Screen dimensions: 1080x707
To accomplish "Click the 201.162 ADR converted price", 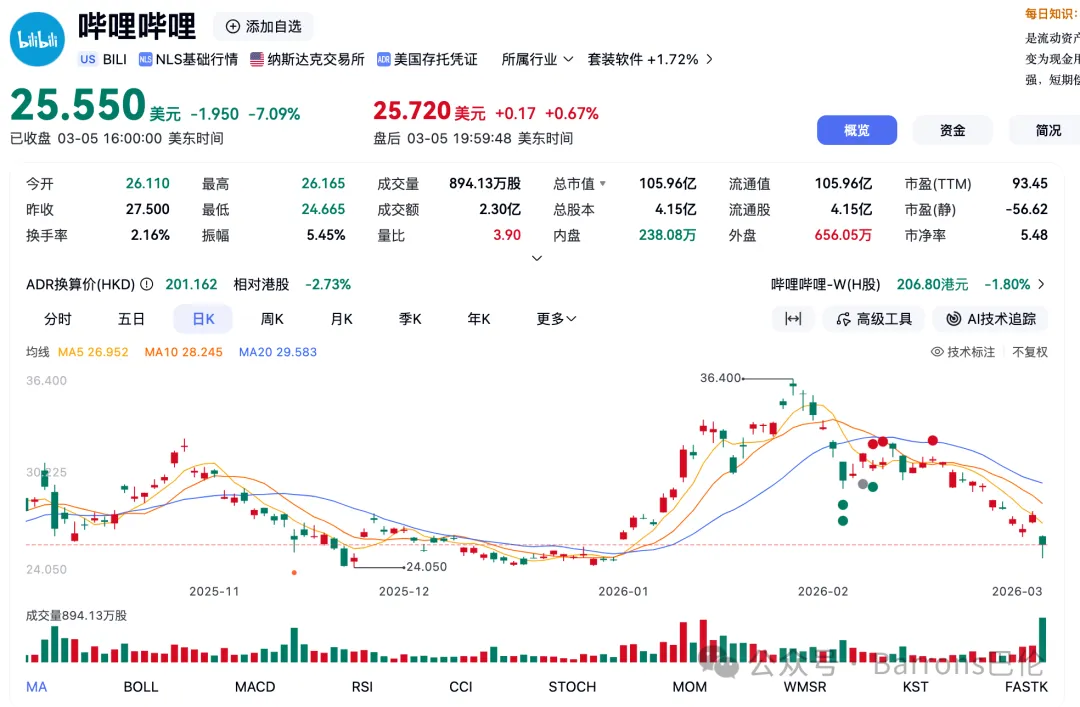I will (191, 284).
